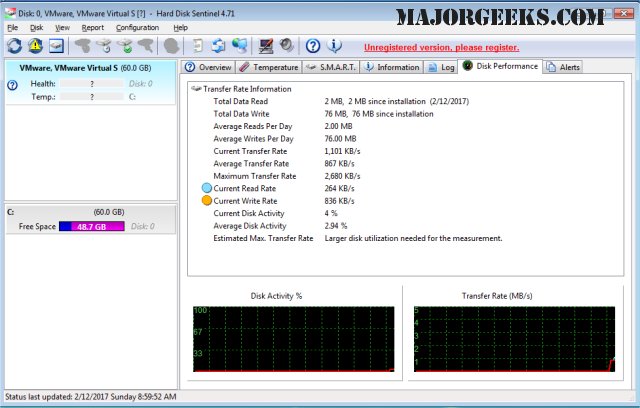Screen dimensions: 640x408
Task: Click the greyed disk with green checkmark icon
Action: pyautogui.click(x=125, y=46)
